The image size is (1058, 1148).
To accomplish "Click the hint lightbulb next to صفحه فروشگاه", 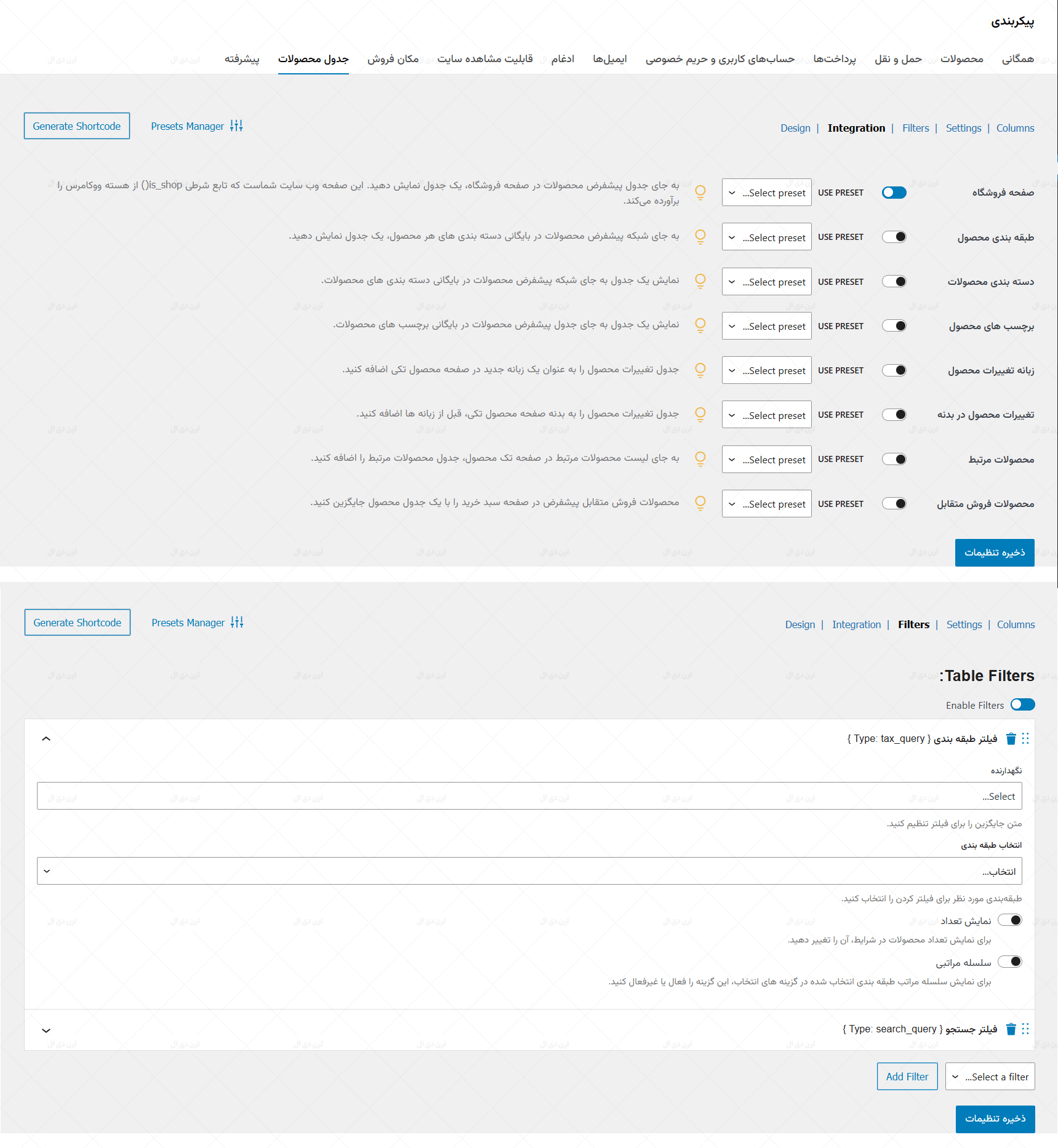I will (700, 192).
